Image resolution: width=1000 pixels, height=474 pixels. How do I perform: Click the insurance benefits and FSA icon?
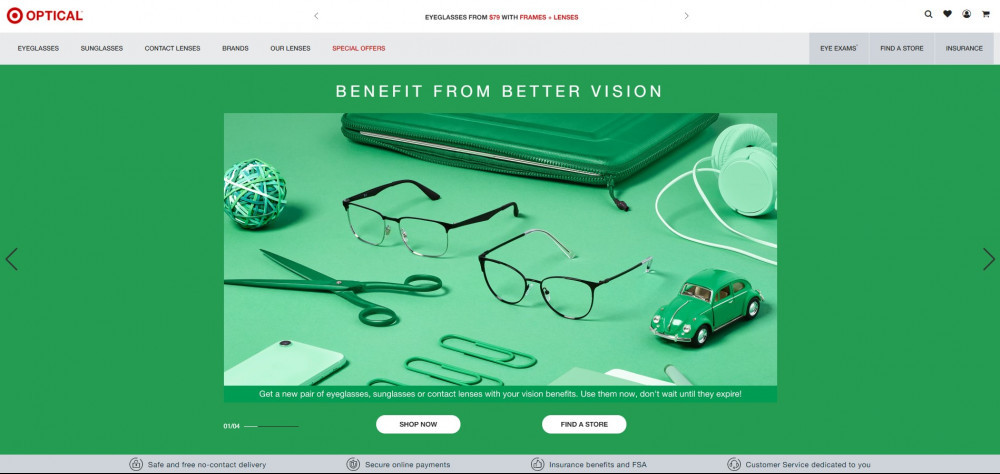pos(537,464)
